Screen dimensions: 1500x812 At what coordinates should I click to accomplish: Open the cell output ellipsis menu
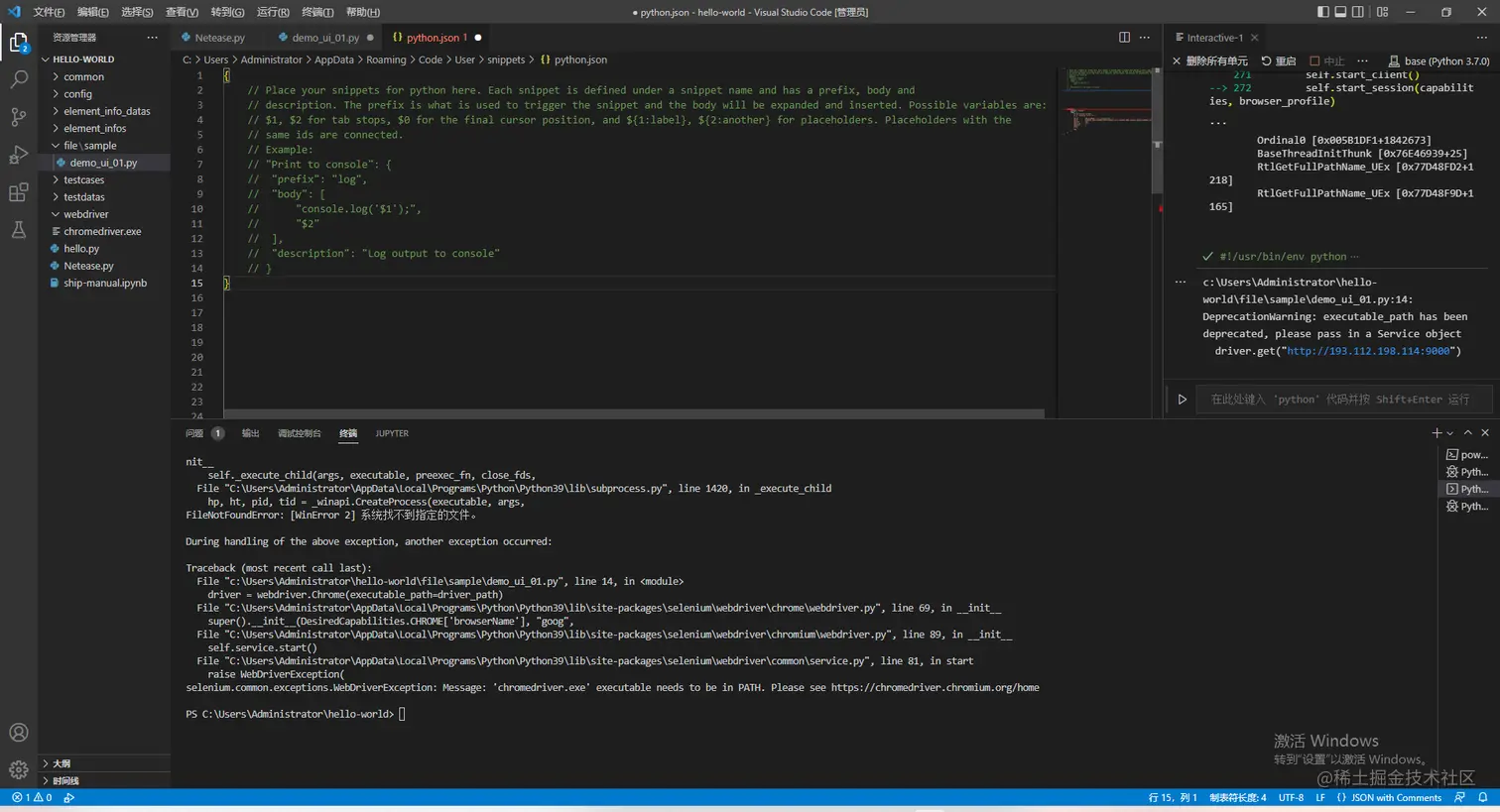(1181, 282)
